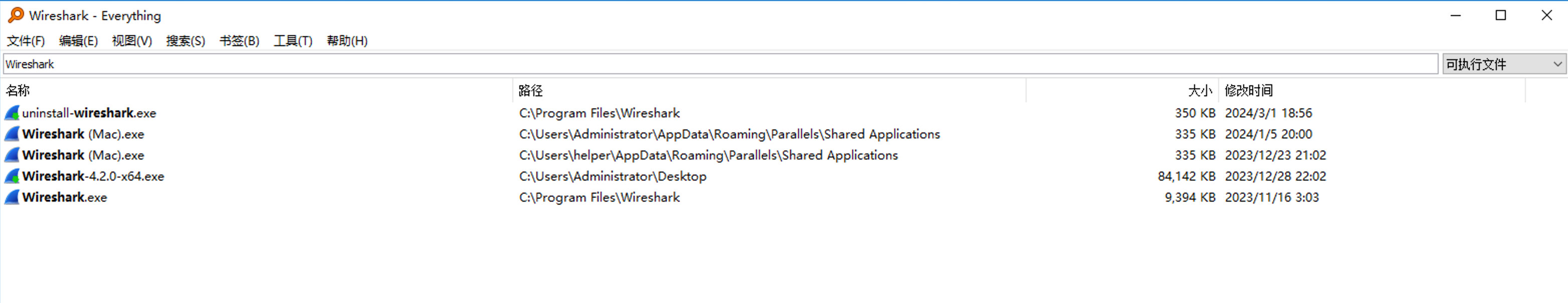This screenshot has width=1568, height=303.
Task: Open the 帮助(H) menu
Action: [347, 41]
